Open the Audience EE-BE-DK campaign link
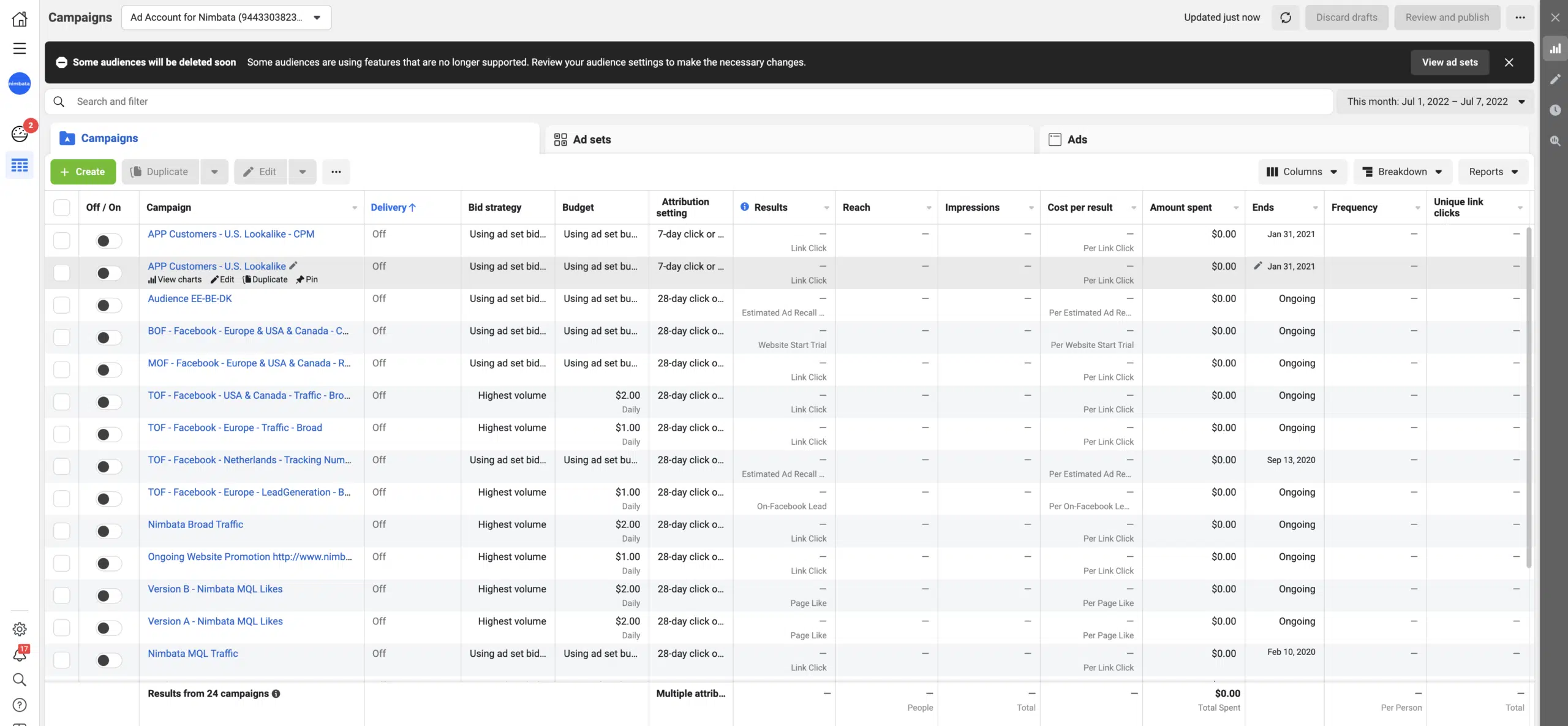1568x726 pixels. click(190, 298)
